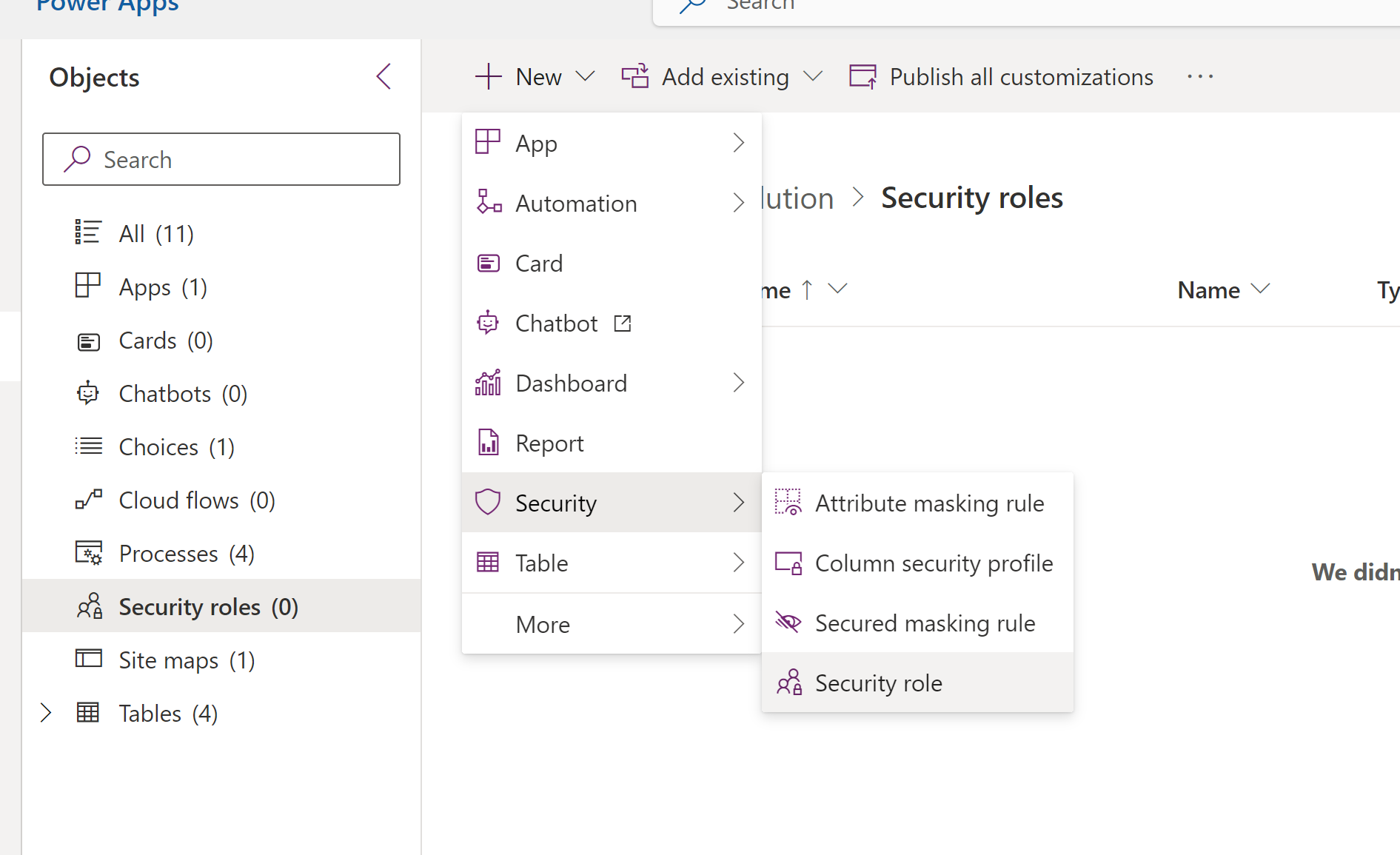Open the more commands ellipsis
This screenshot has height=855, width=1400.
pos(1200,76)
